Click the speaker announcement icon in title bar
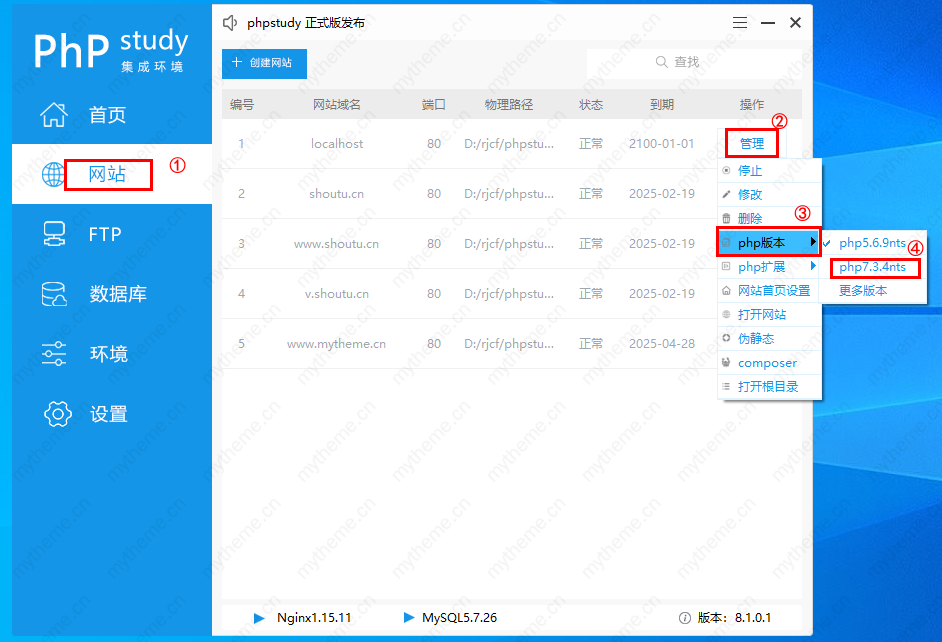 (x=231, y=22)
